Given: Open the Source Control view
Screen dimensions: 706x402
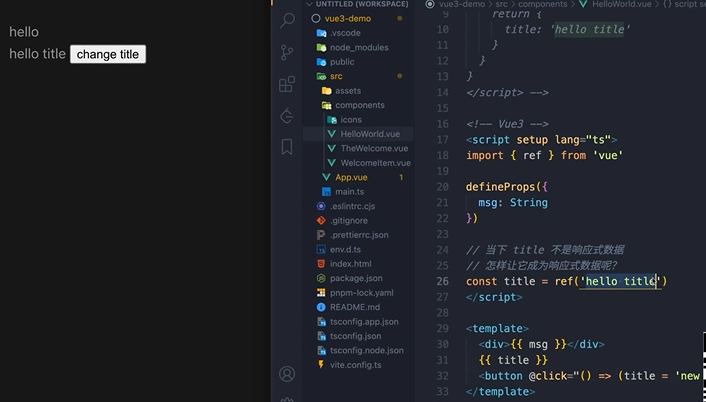Looking at the screenshot, I should (x=287, y=52).
